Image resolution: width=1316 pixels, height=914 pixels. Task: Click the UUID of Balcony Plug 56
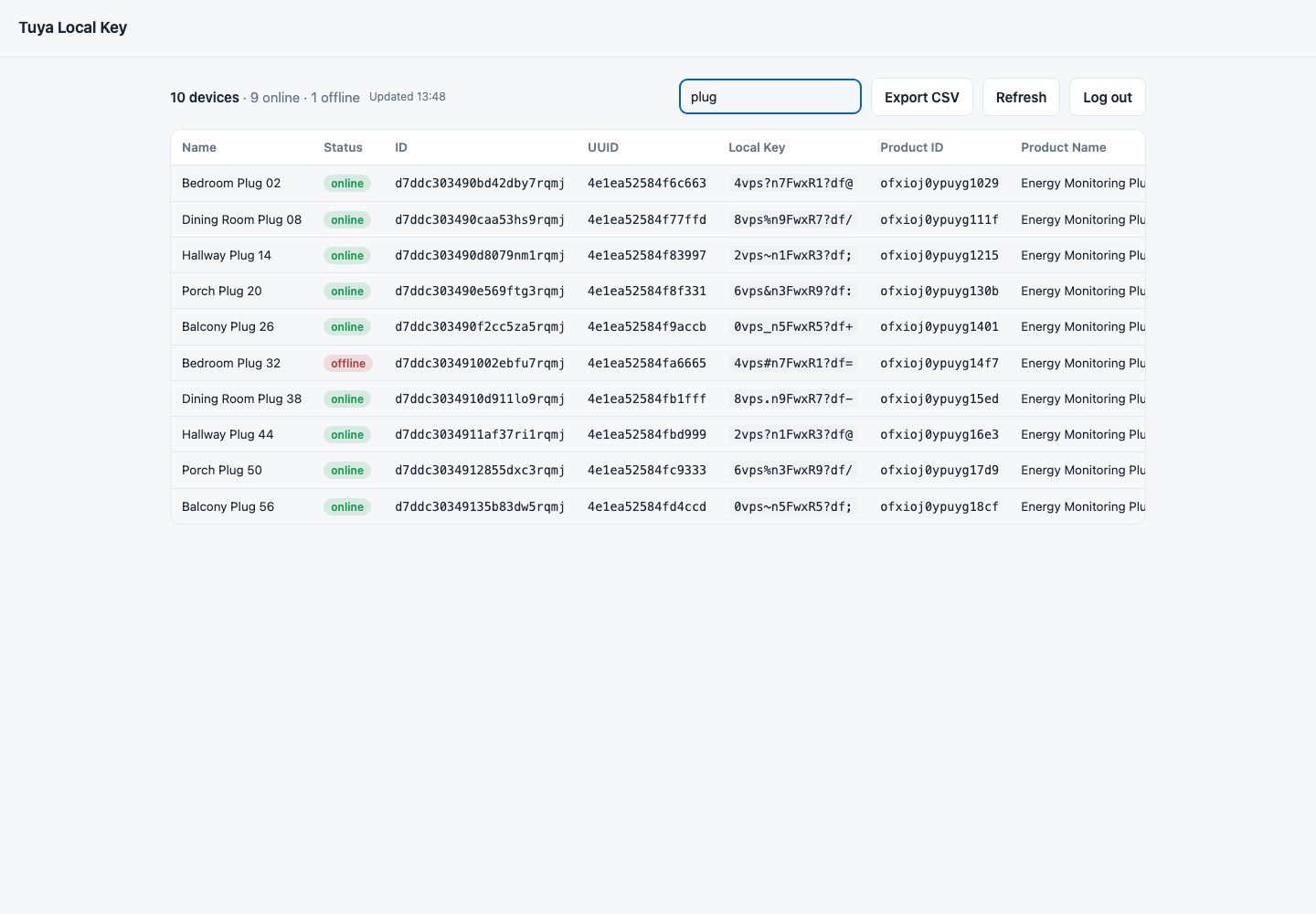click(647, 506)
